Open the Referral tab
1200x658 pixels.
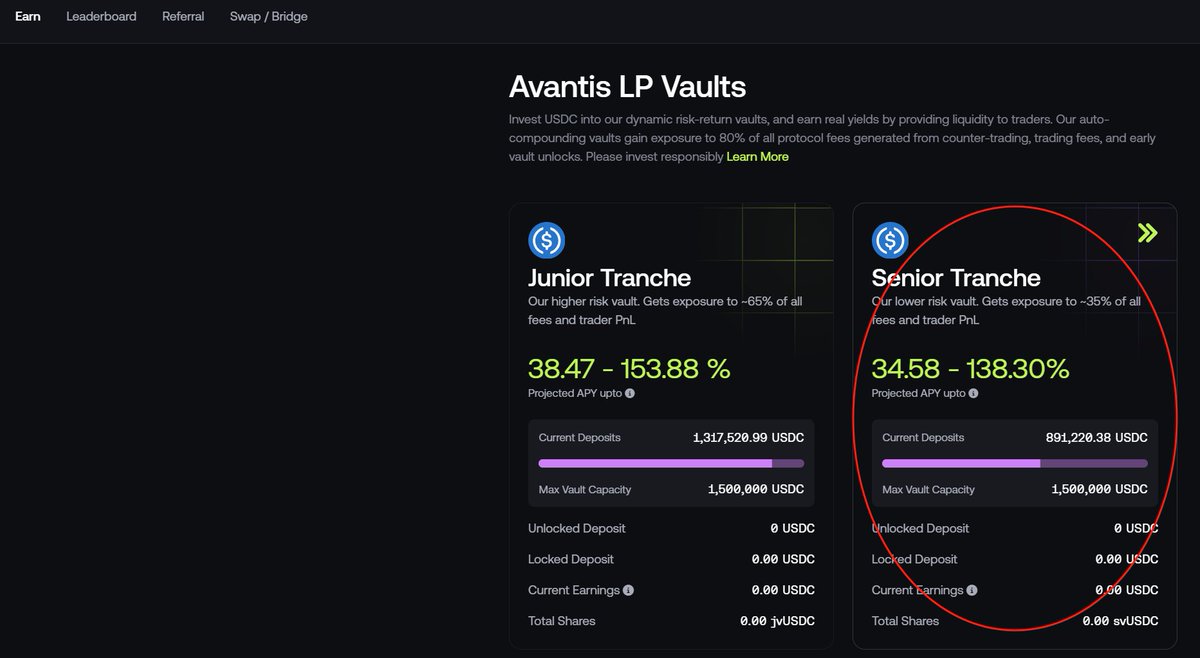(x=183, y=16)
